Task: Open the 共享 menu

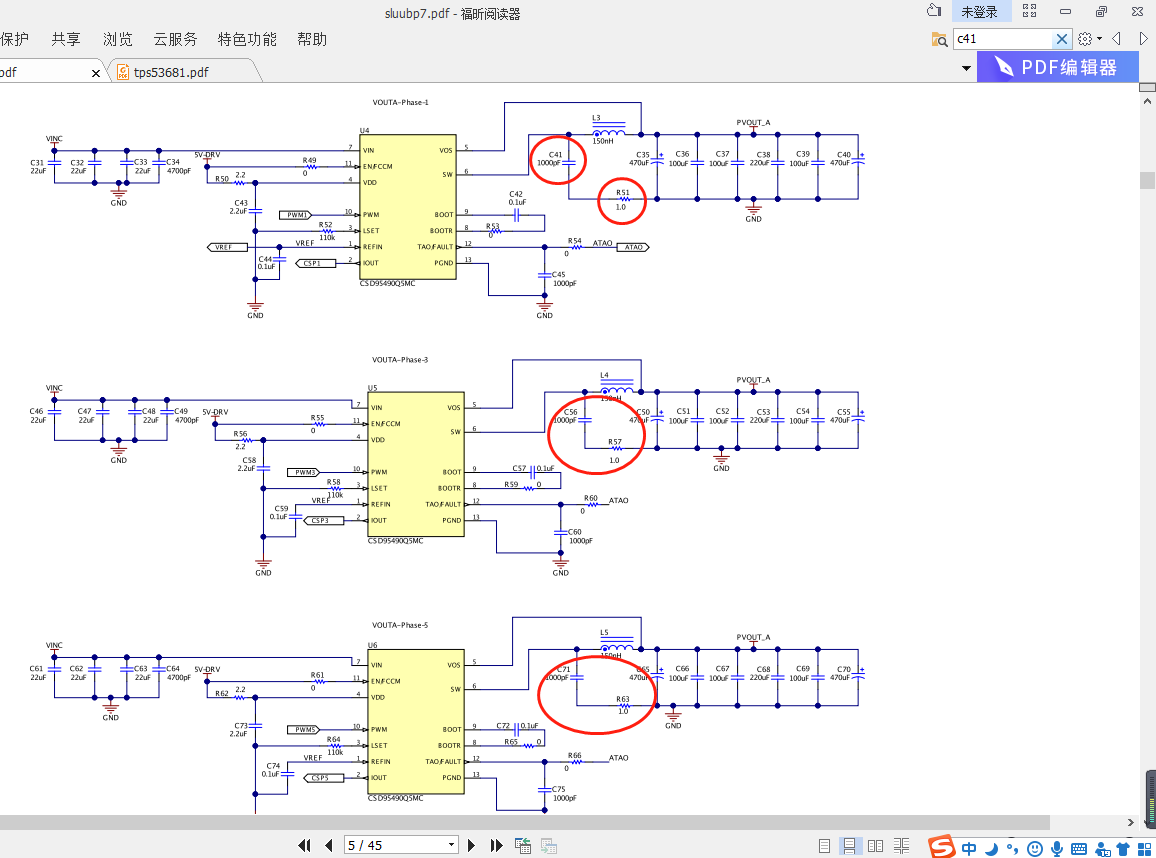Action: pyautogui.click(x=66, y=40)
